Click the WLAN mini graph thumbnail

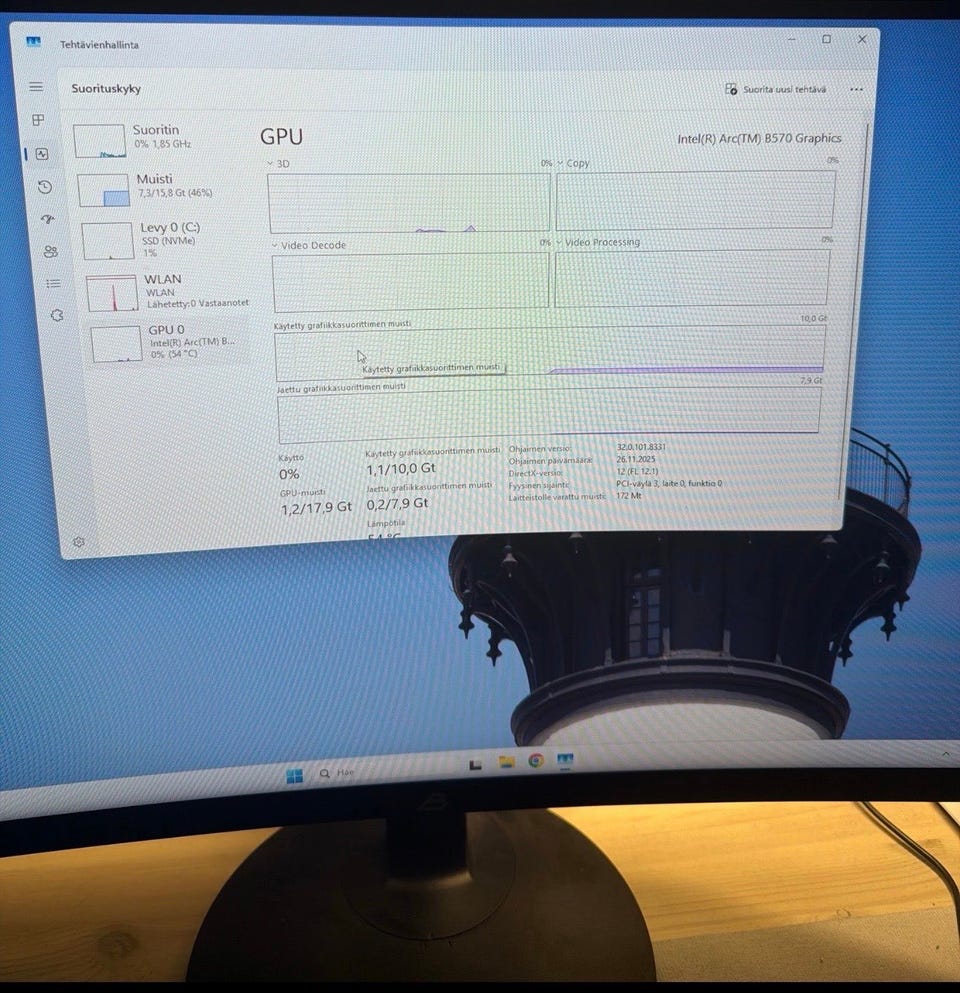[x=112, y=293]
